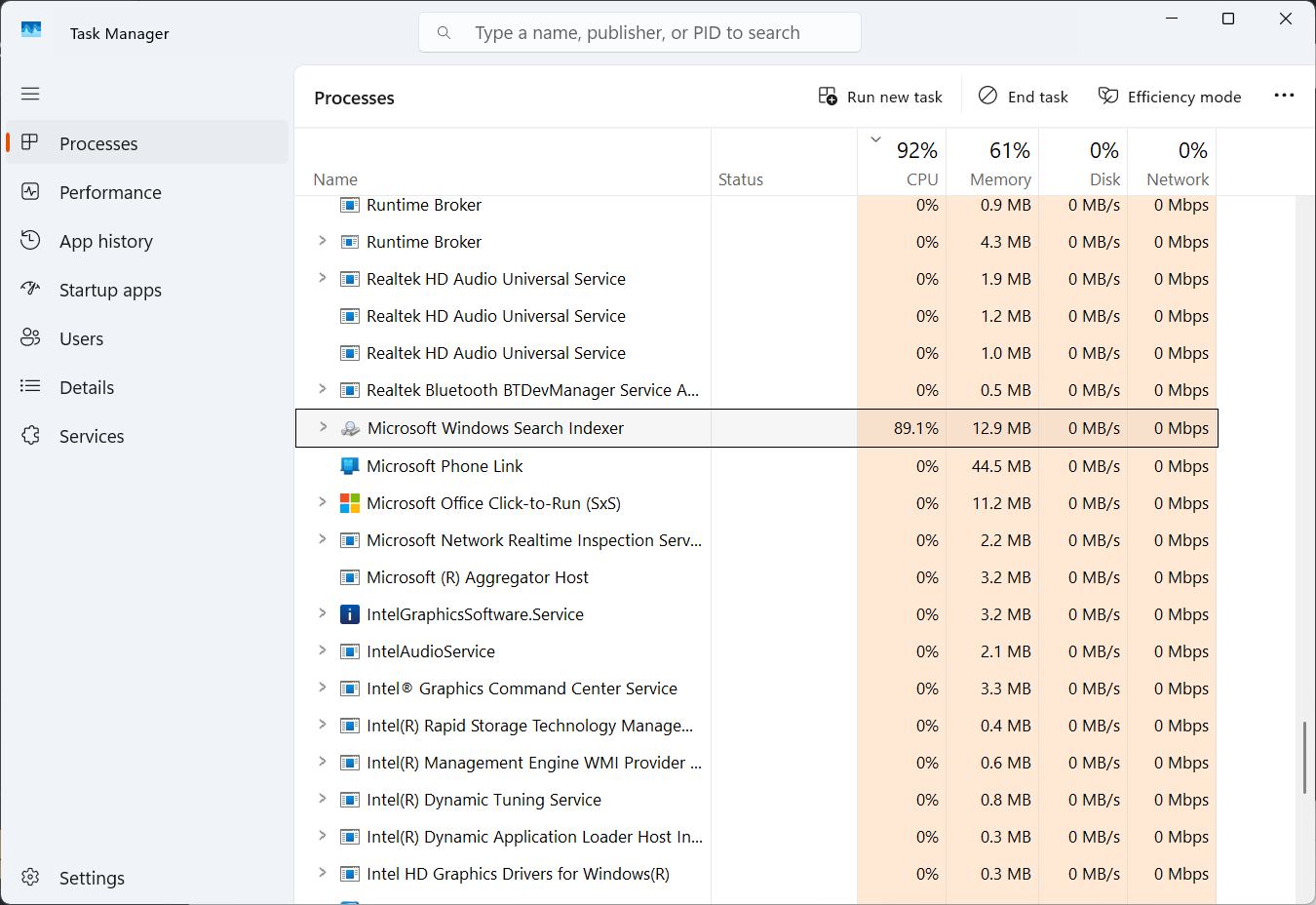Open Settings via the gear icon
The height and width of the screenshot is (905, 1316).
(30, 877)
